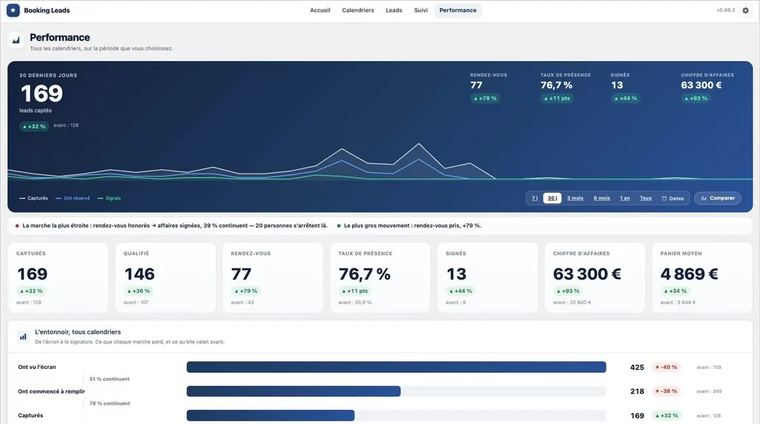Click the Booking Leads app title
The height and width of the screenshot is (424, 760).
(47, 10)
